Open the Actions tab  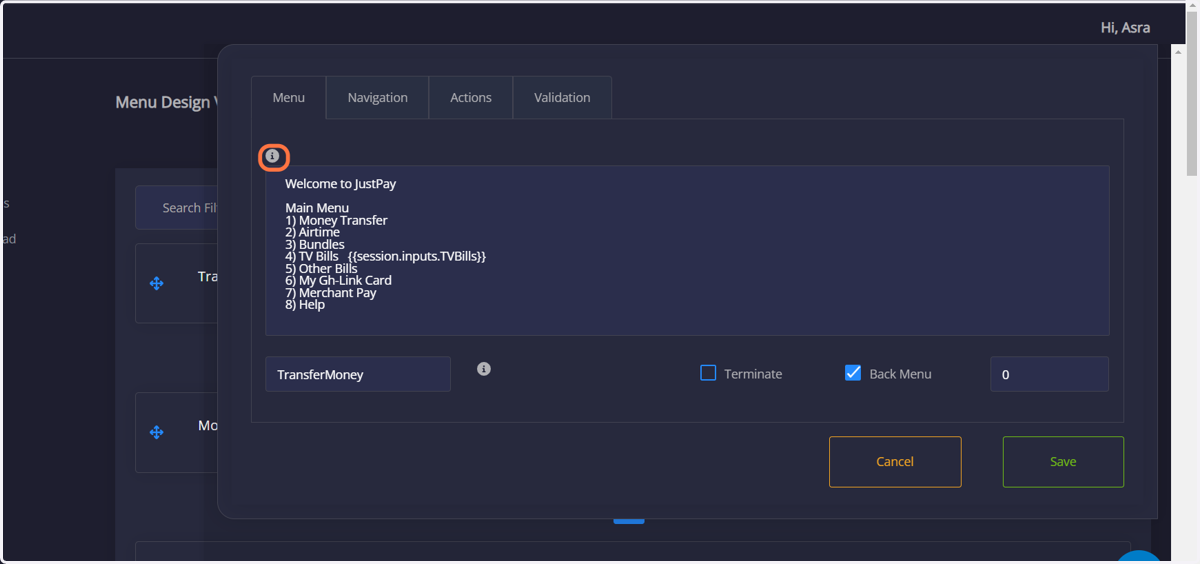tap(471, 97)
